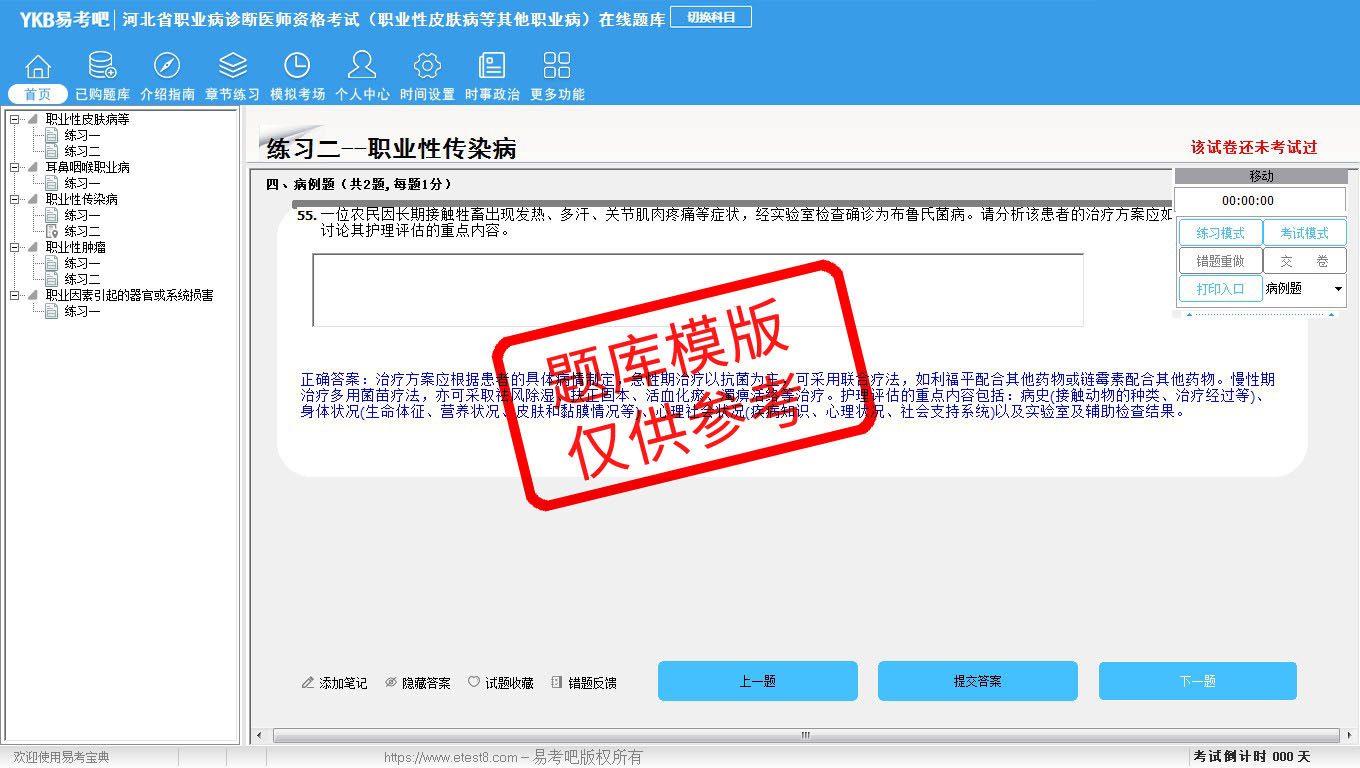Collapse the 职业性传染病 tree node
1360x768 pixels.
[x=15, y=199]
